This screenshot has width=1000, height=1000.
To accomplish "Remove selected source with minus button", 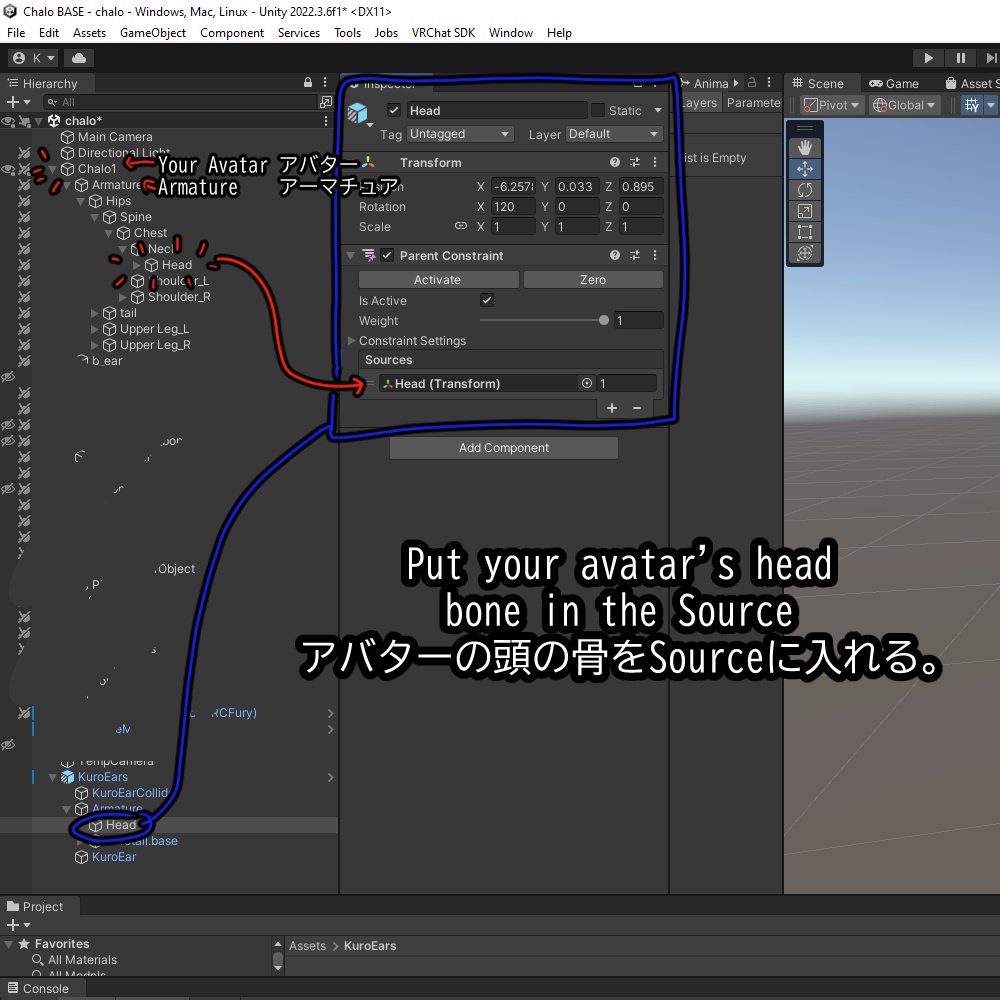I will (636, 408).
